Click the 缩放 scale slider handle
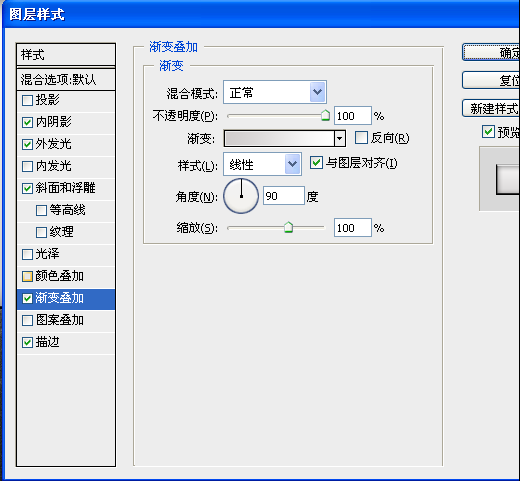520x481 pixels. 288,227
